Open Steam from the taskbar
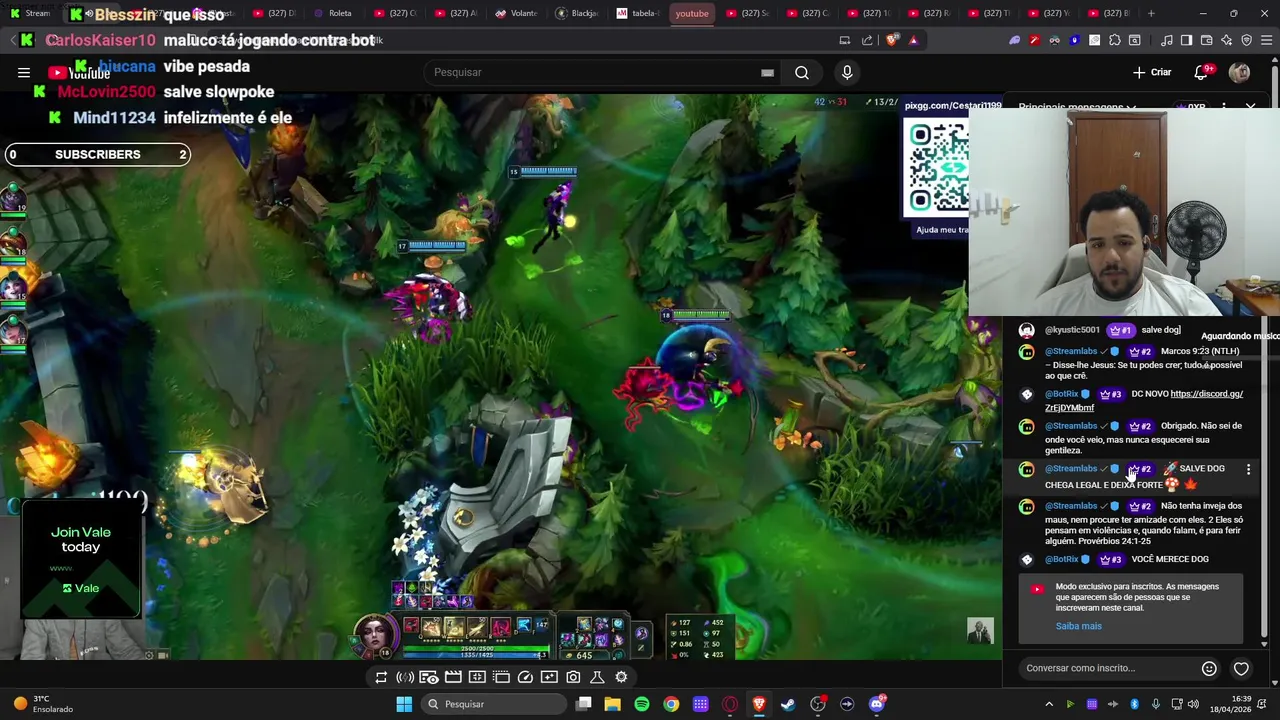This screenshot has width=1280, height=720. (788, 704)
